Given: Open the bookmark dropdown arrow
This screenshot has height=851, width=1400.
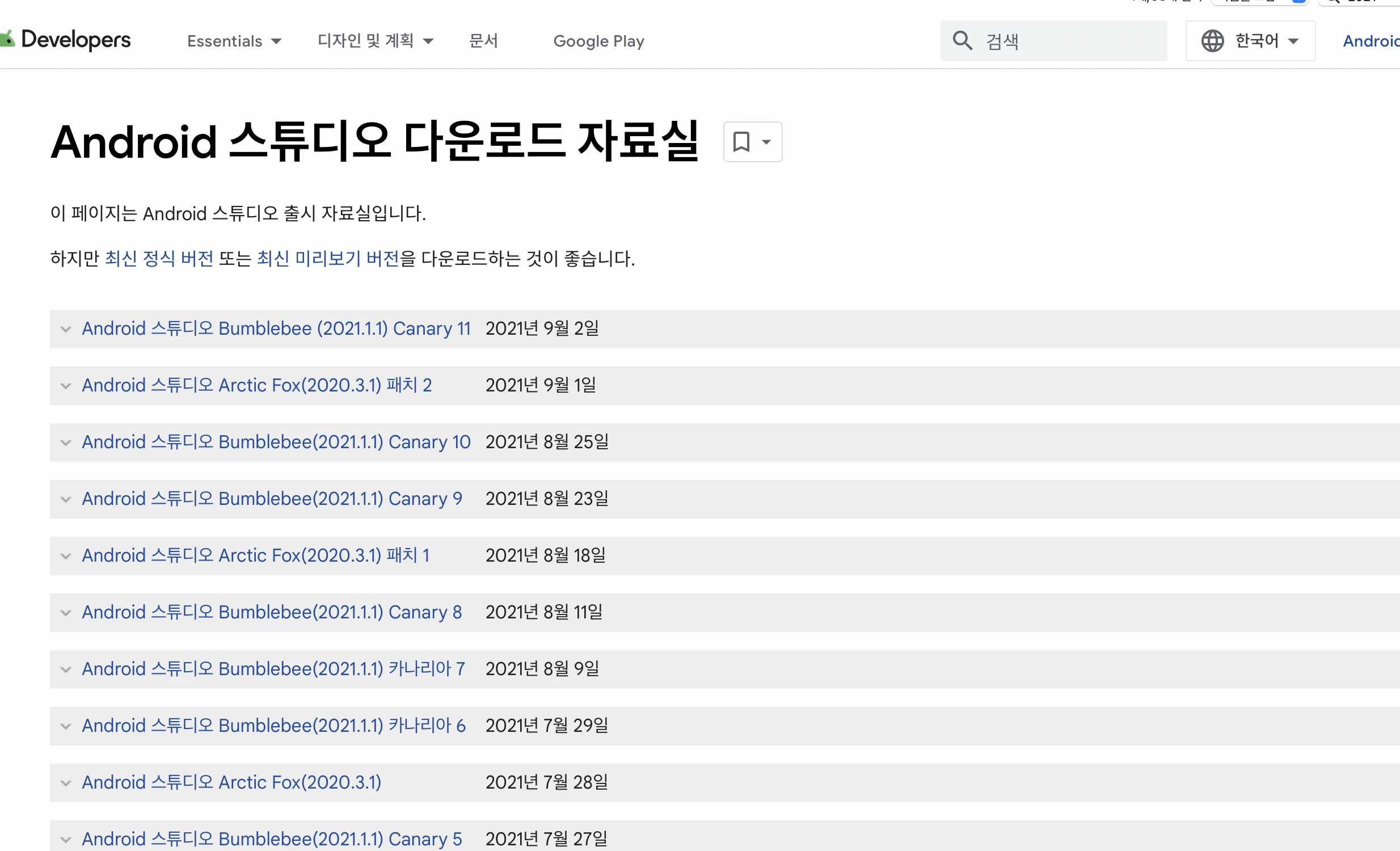Looking at the screenshot, I should click(x=766, y=142).
